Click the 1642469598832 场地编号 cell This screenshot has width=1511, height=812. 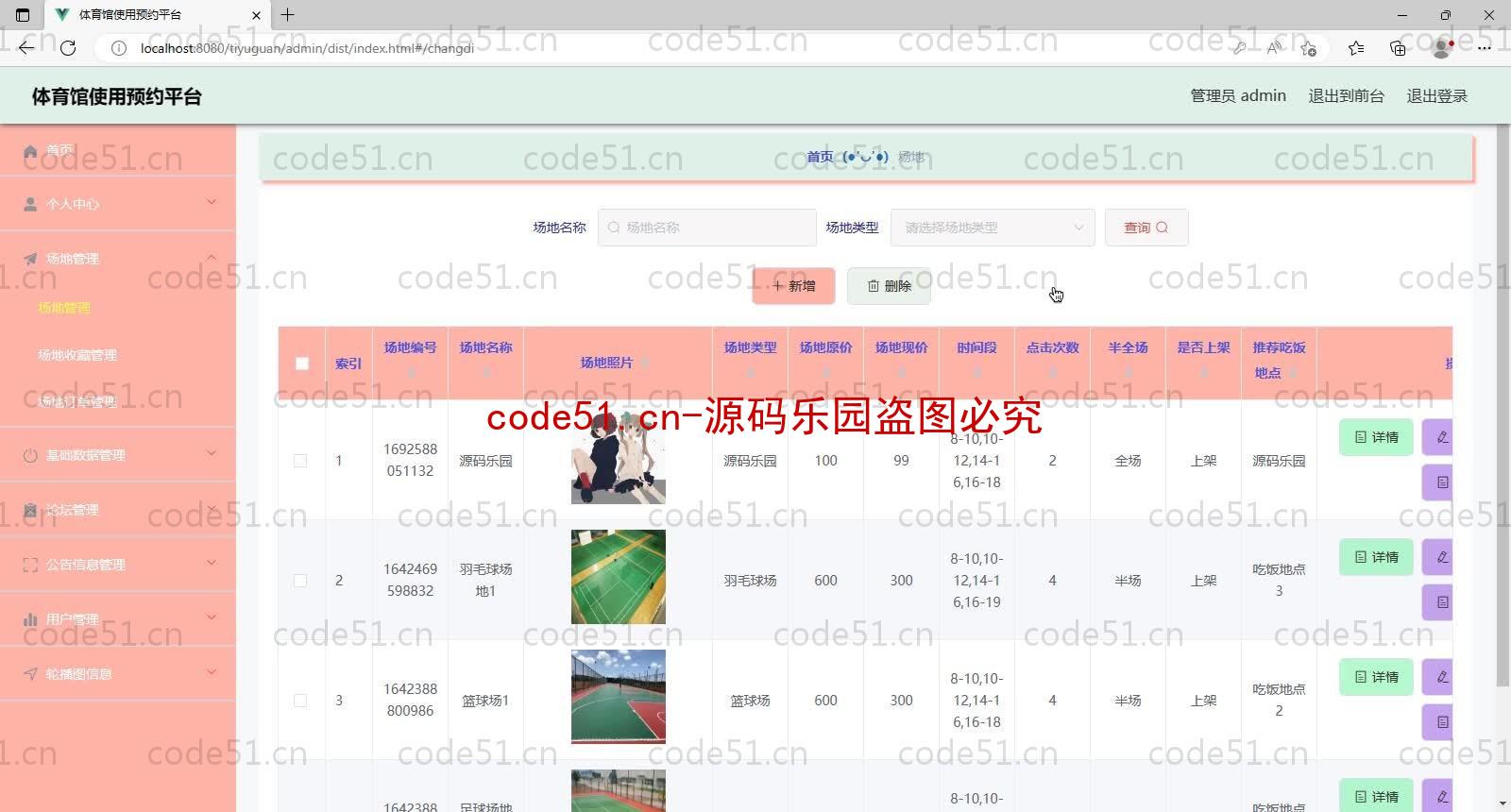pos(410,580)
